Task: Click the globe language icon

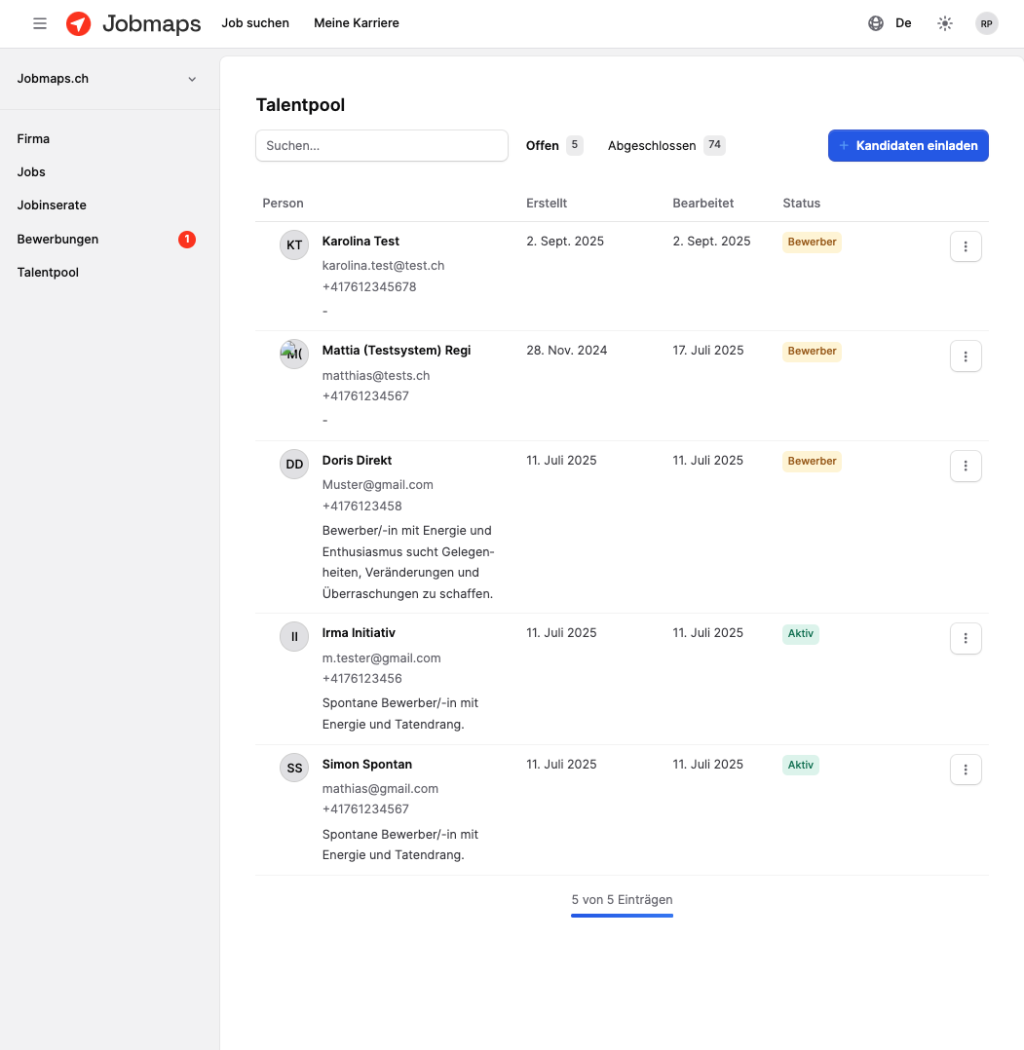Action: 876,24
